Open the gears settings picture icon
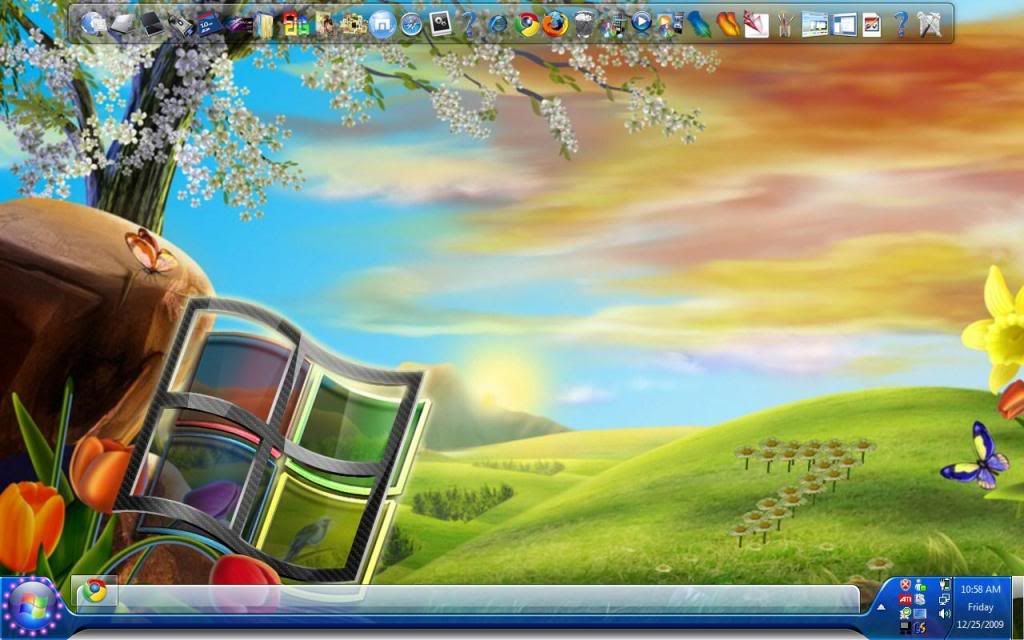 pos(440,24)
